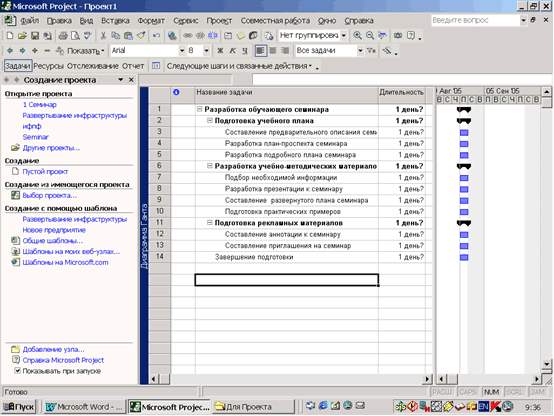Save the project with diskette icon
554x416 pixels.
point(35,35)
